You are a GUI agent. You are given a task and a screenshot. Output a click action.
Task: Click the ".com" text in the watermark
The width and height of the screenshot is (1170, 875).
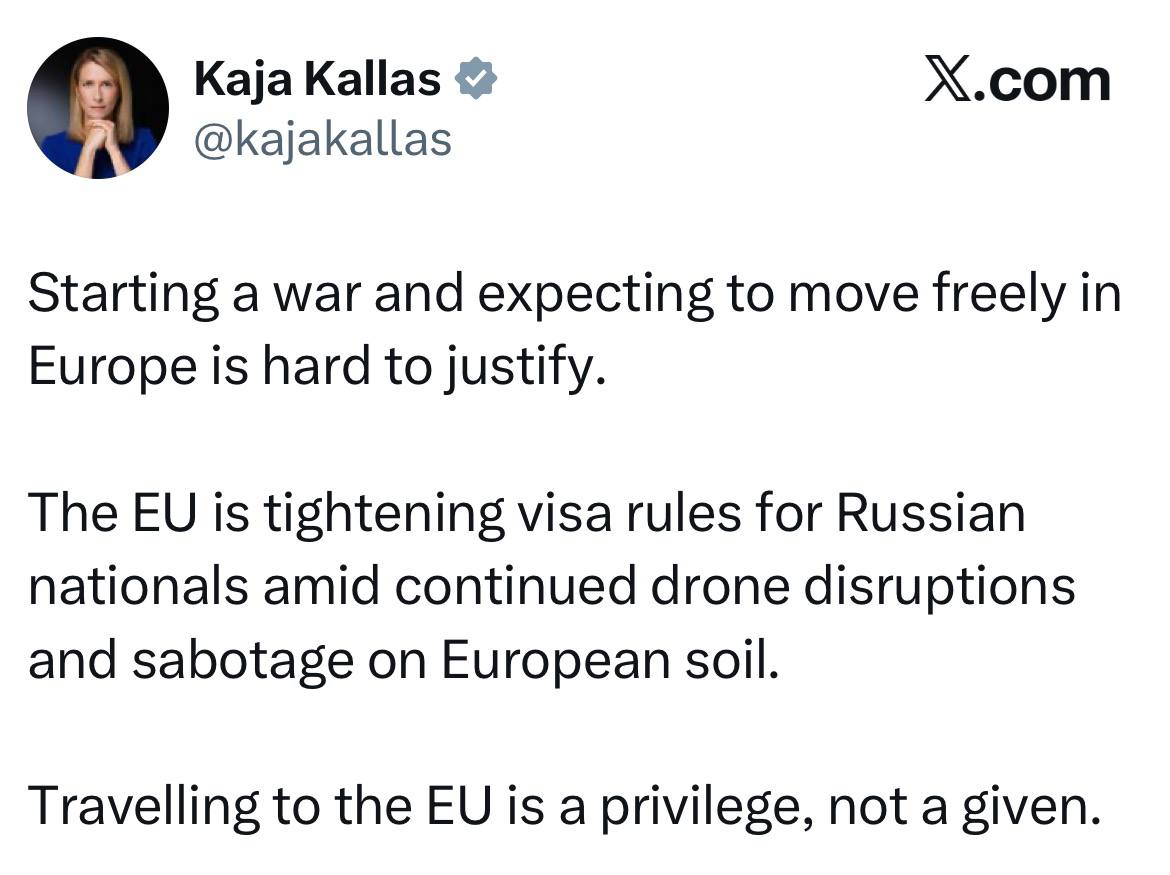coord(1043,81)
